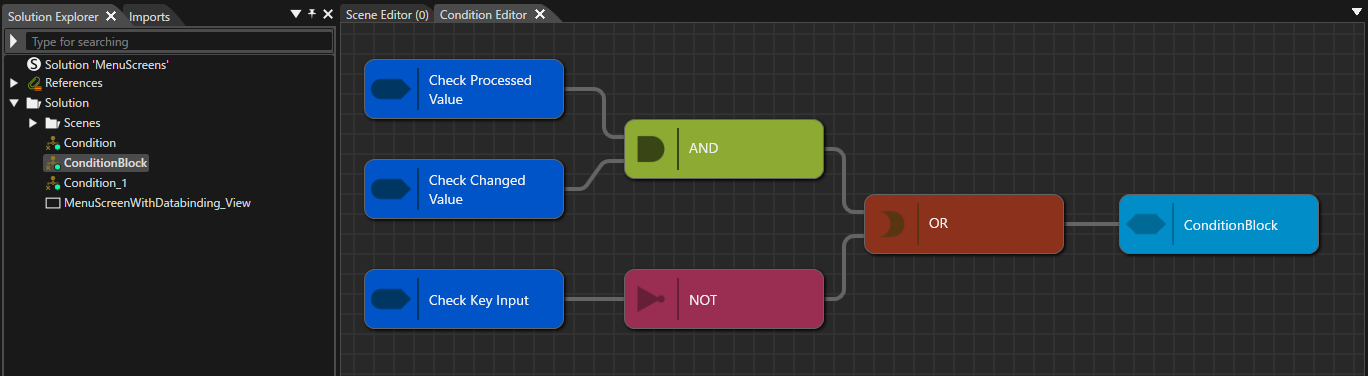
Task: Select the Condition_1 item in the tree
Action: coord(95,183)
